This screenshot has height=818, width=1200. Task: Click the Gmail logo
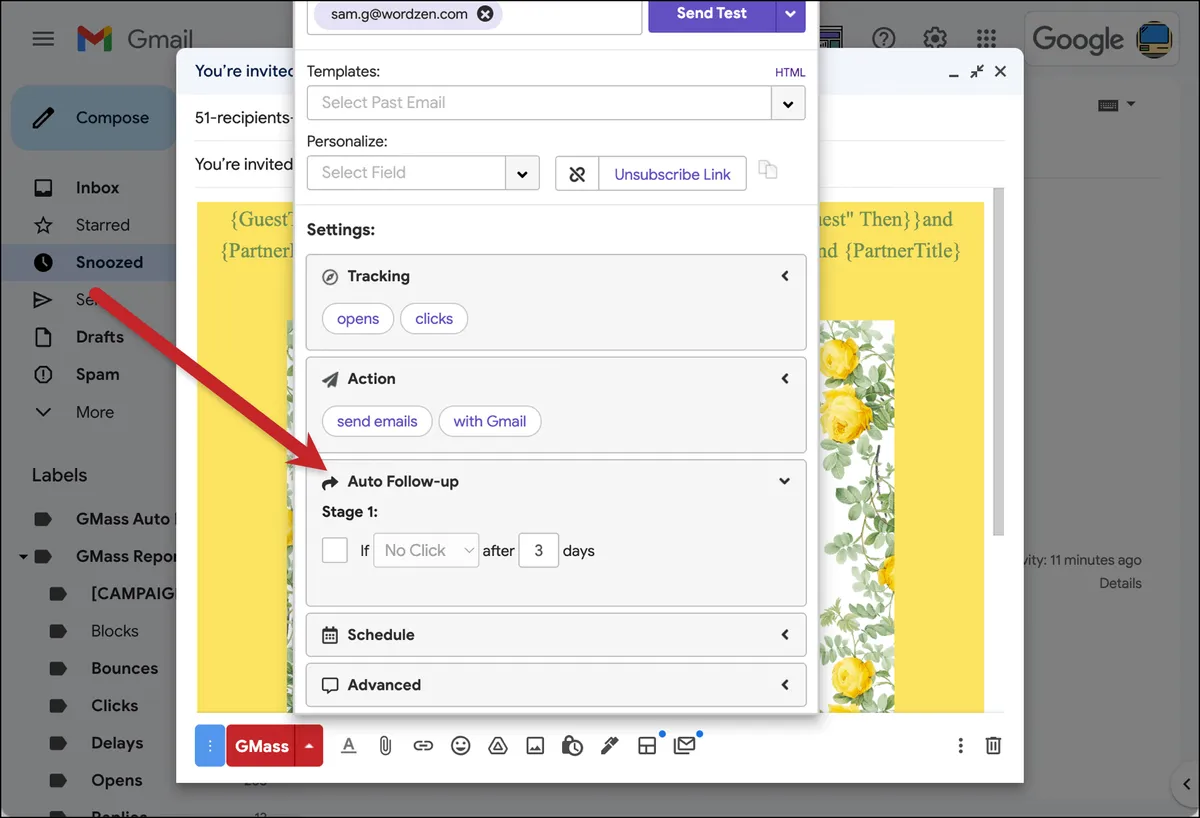click(x=135, y=39)
